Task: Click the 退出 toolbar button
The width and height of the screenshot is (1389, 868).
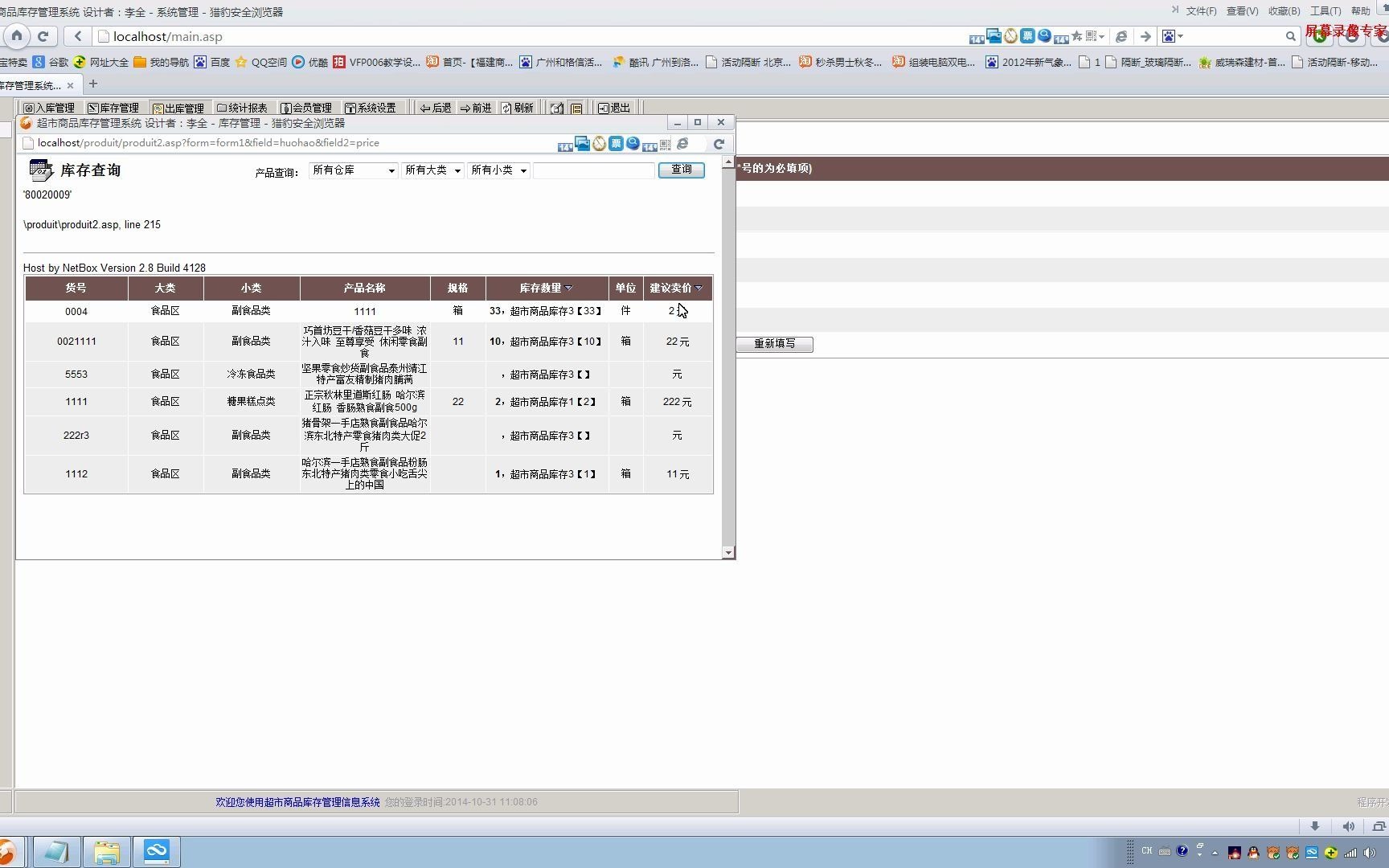Action: [x=614, y=108]
